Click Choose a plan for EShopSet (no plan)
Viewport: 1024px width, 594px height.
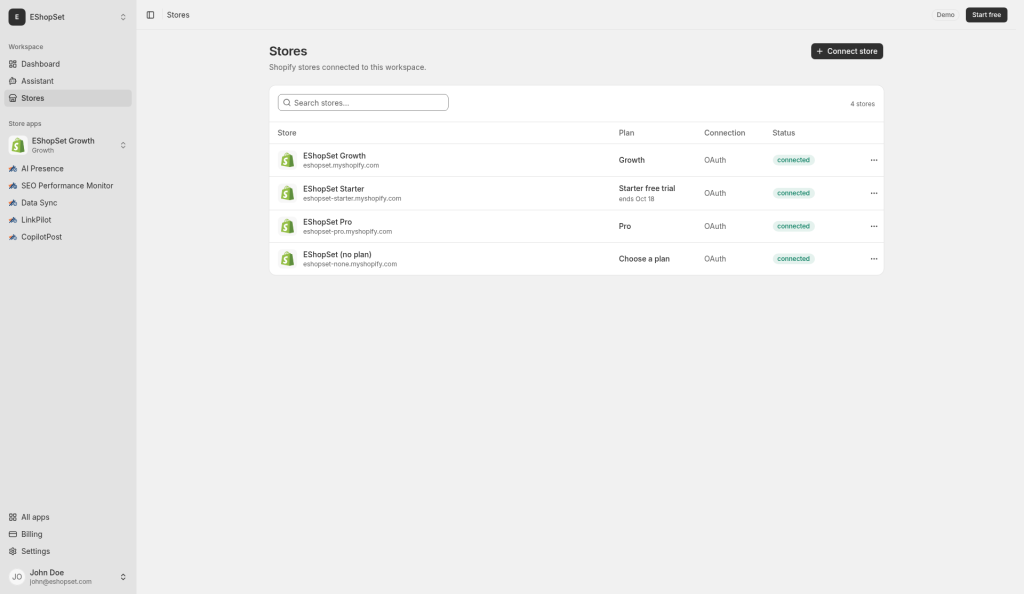(x=644, y=258)
